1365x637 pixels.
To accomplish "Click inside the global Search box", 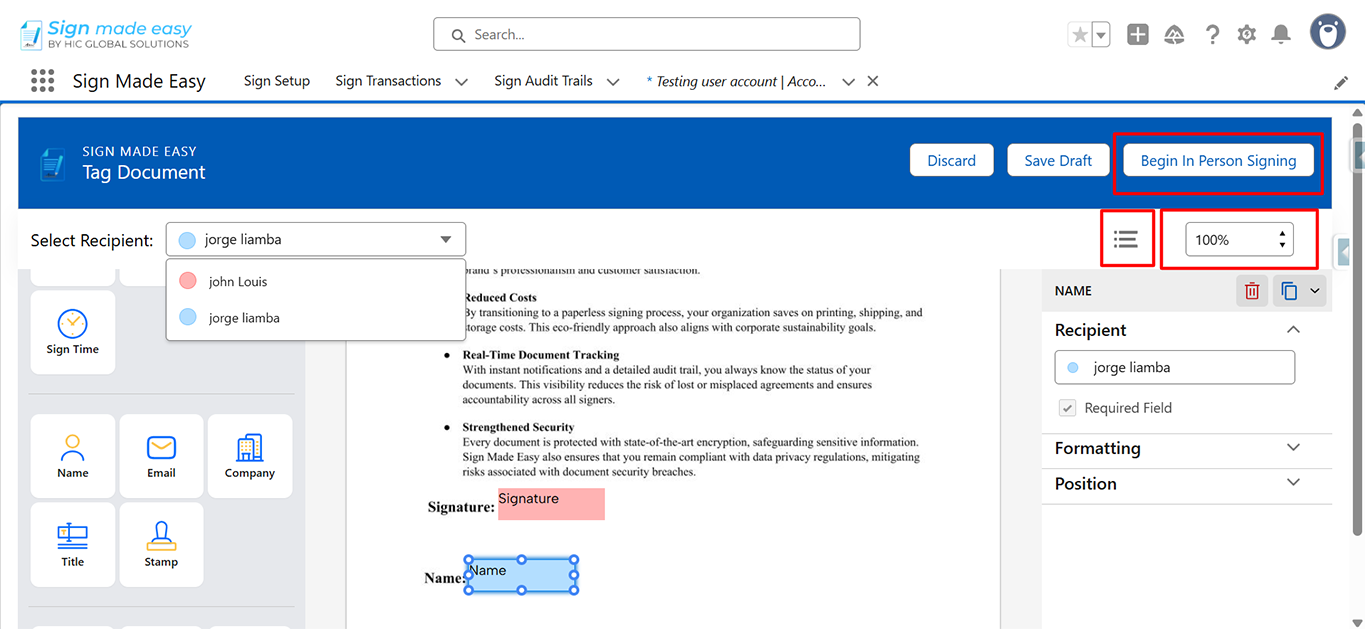I will point(646,34).
